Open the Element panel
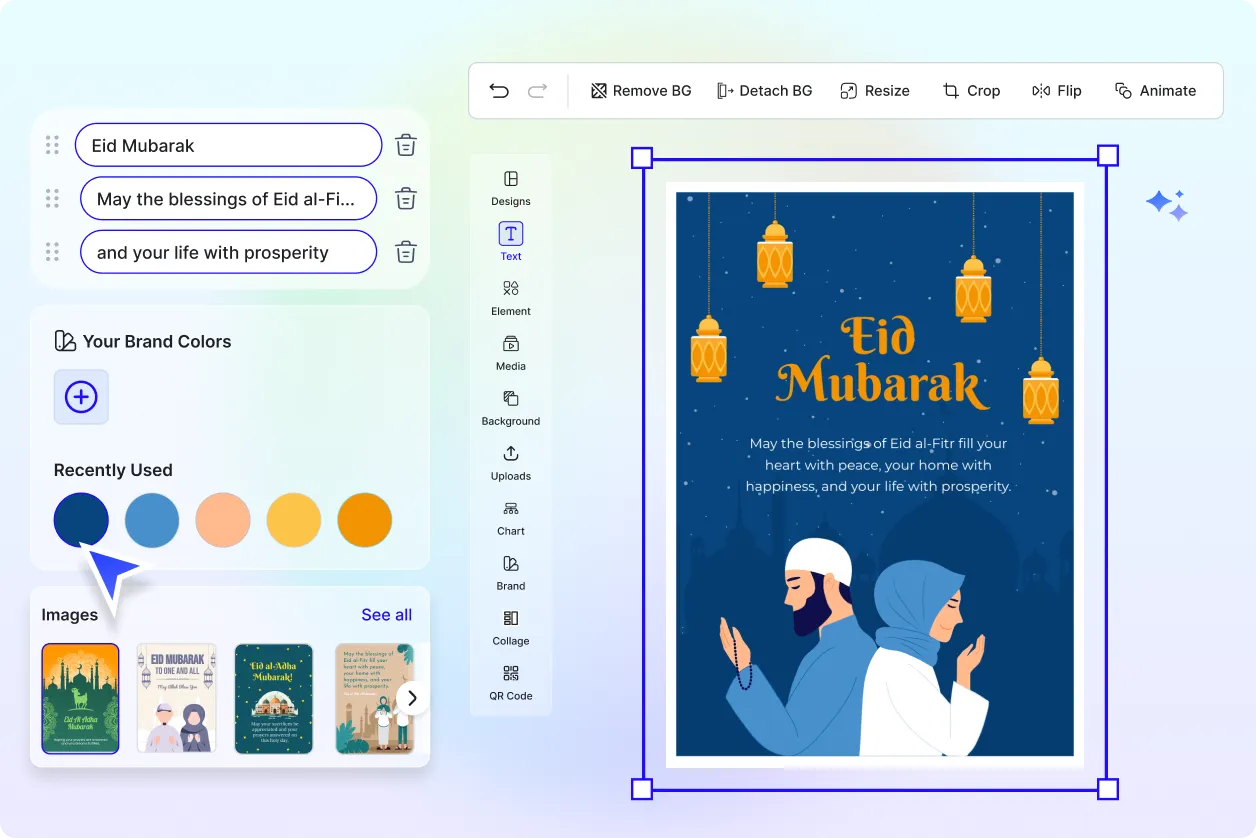Viewport: 1256px width, 838px height. [x=510, y=300]
